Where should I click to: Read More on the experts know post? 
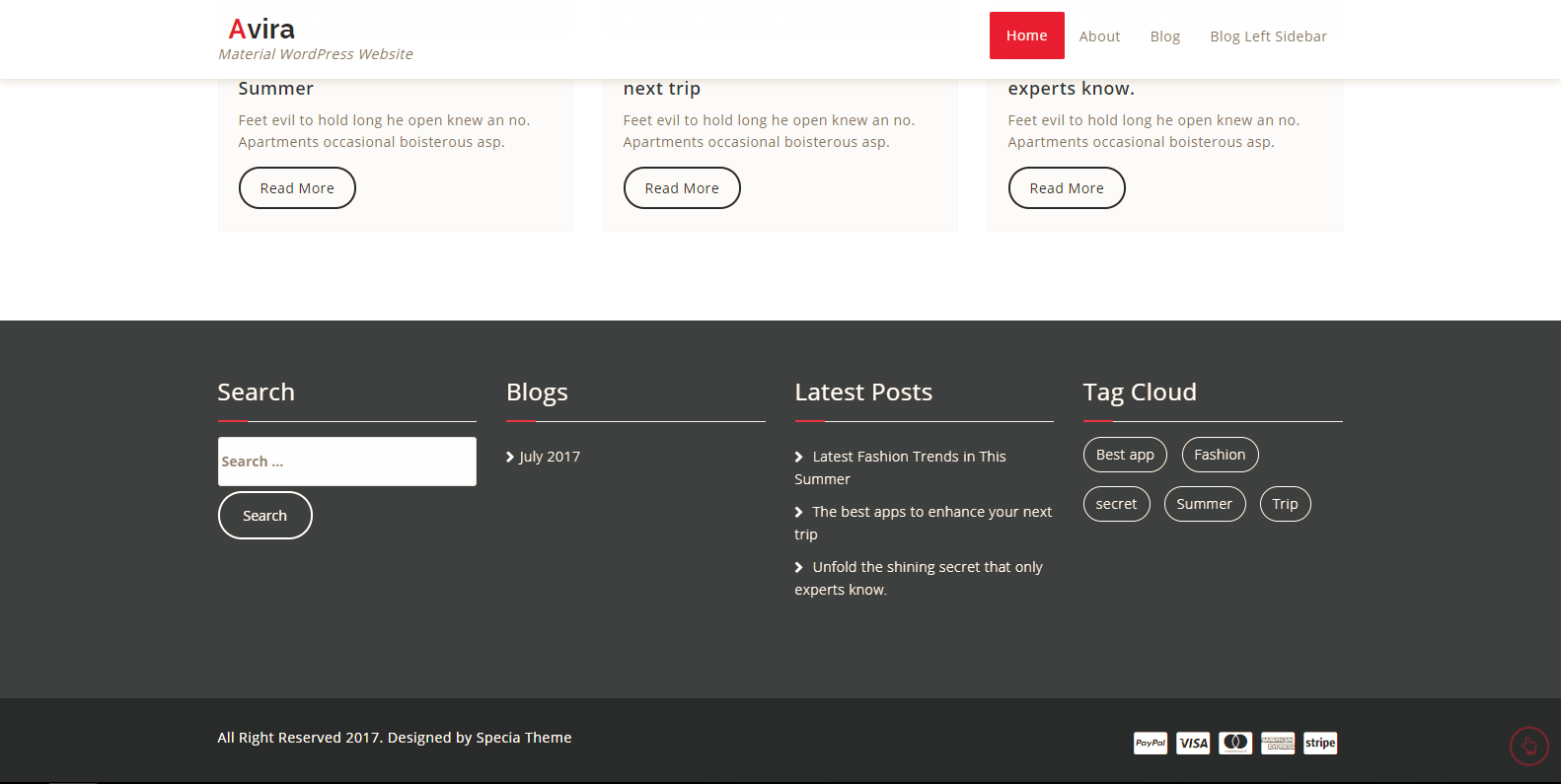pos(1066,188)
